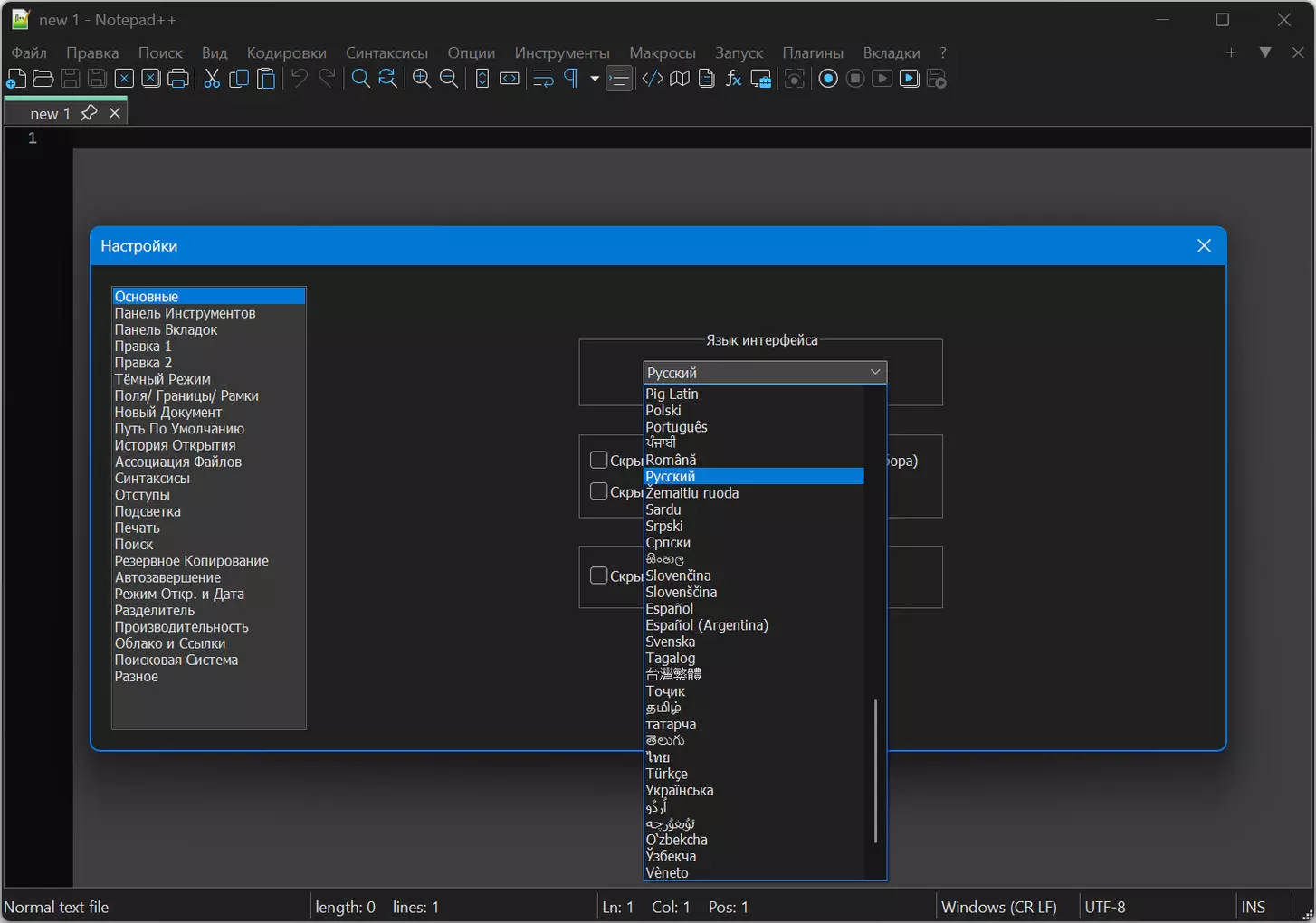Click the plus button in the menu bar
This screenshot has width=1316, height=923.
point(1231,52)
